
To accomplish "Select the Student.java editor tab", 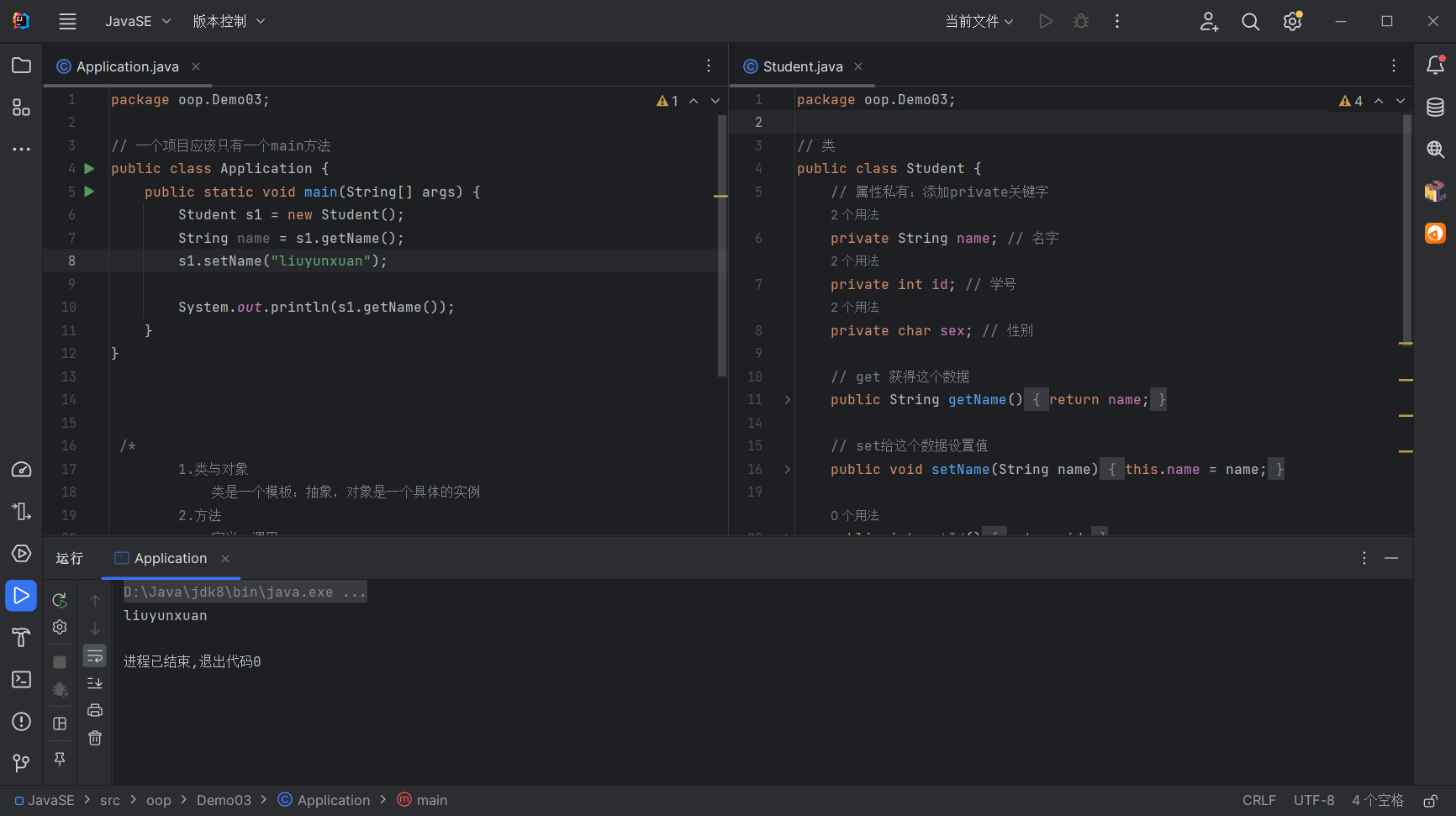I will click(802, 66).
